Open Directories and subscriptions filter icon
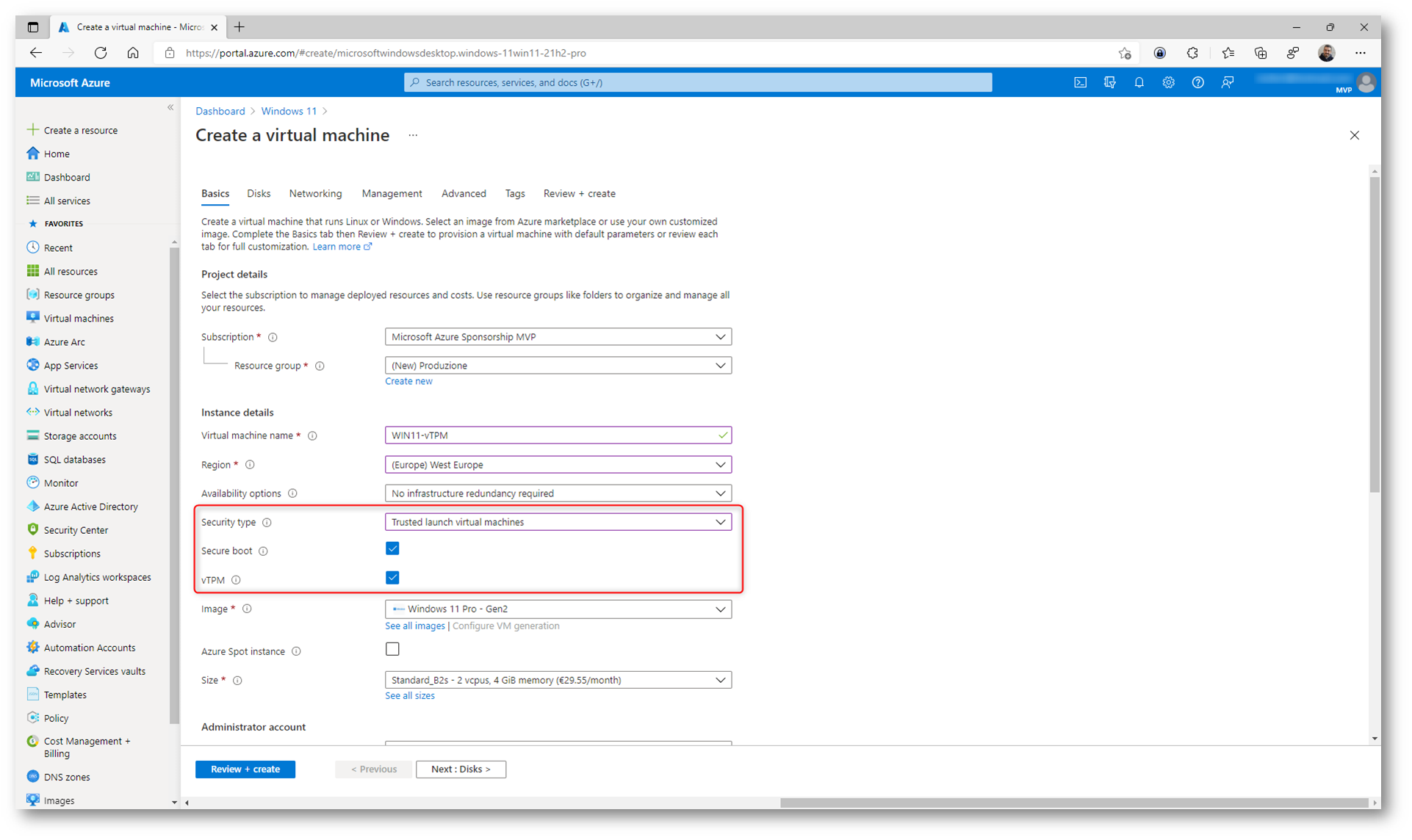Screen dimensions: 1412x840 click(x=1109, y=82)
